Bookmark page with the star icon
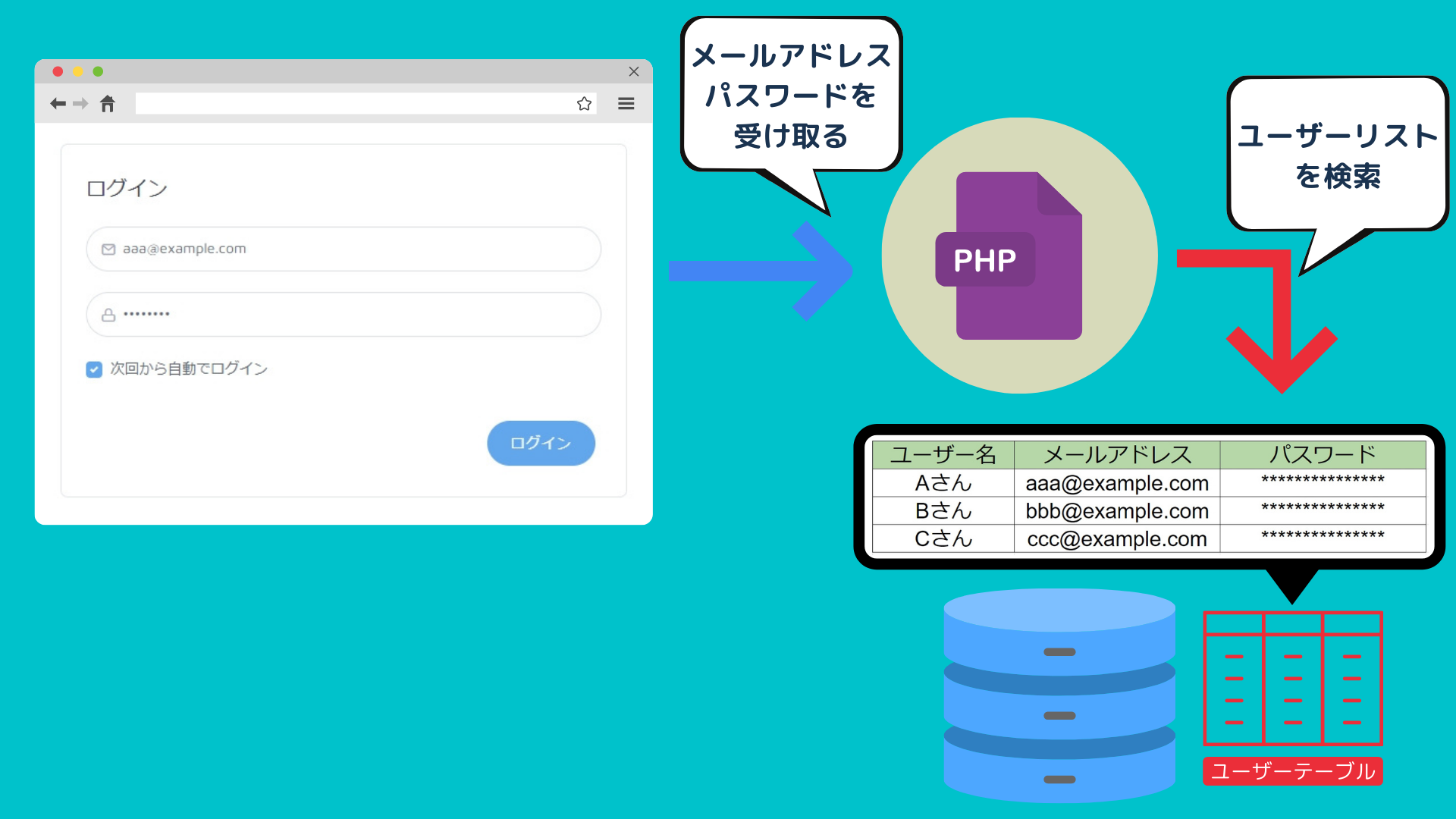The height and width of the screenshot is (819, 1456). (584, 104)
